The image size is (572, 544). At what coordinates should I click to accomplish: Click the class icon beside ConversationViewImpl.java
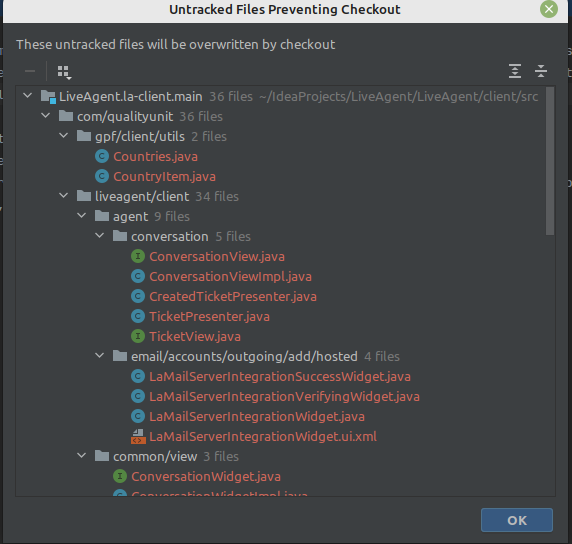(138, 277)
